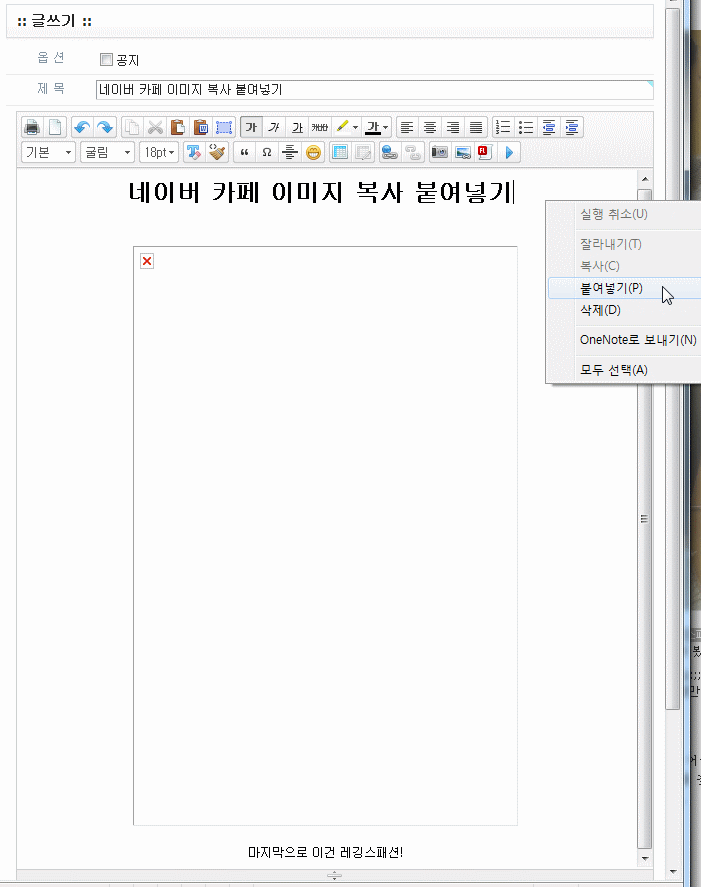Select OneNote로 보내기(N) menu entry
The height and width of the screenshot is (887, 701).
pos(637,340)
